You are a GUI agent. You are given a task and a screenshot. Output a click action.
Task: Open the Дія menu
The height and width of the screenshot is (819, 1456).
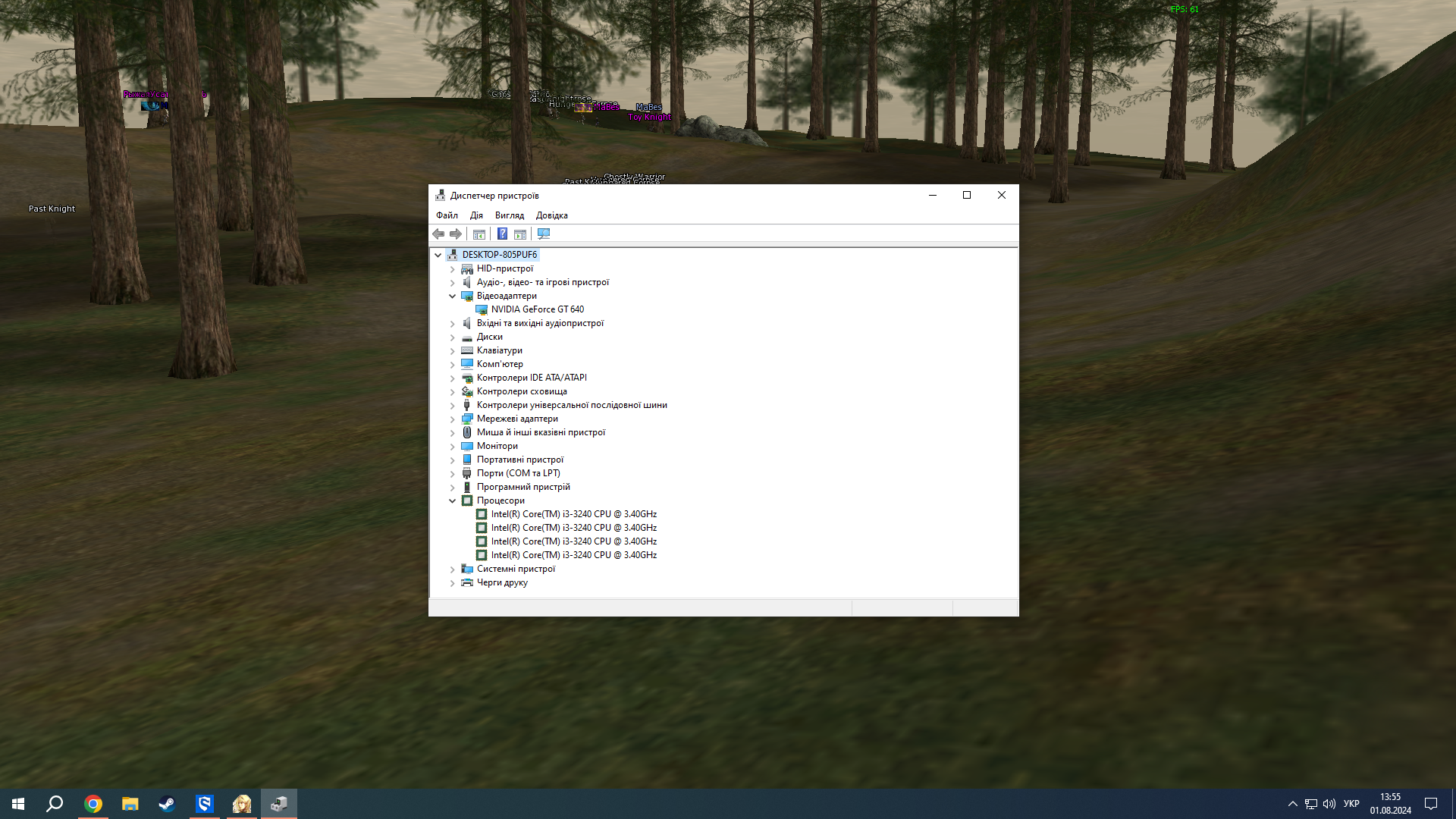click(476, 215)
